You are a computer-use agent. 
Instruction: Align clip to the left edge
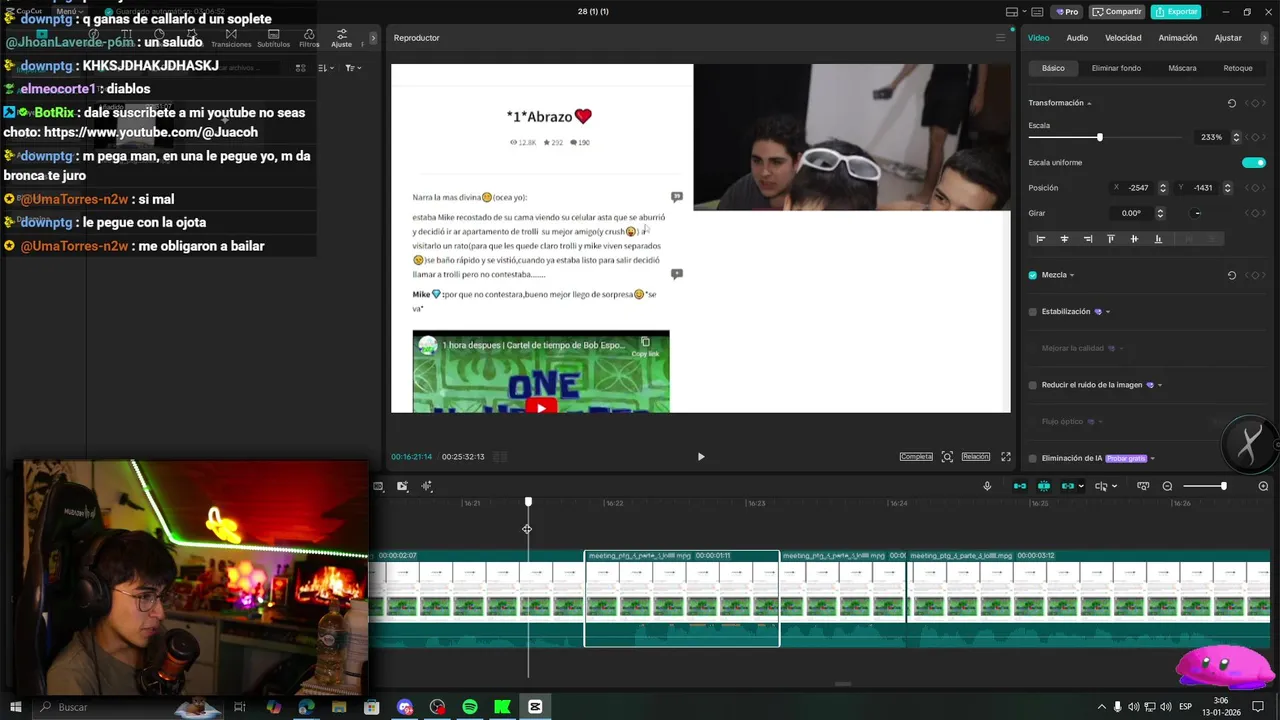coord(1041,239)
